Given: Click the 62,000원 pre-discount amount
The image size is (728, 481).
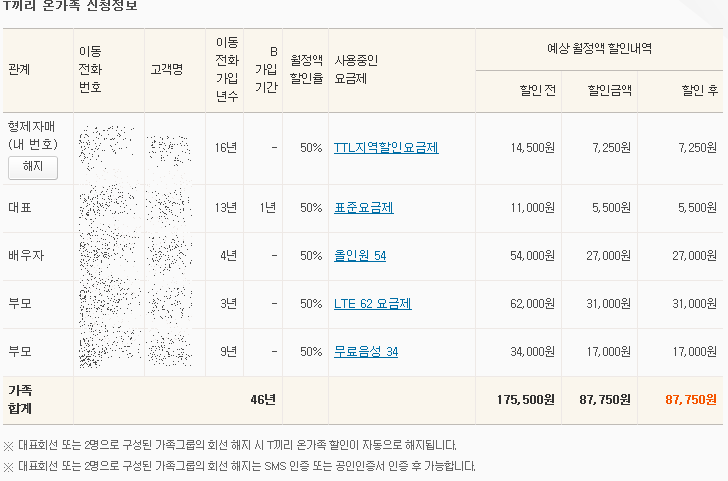Looking at the screenshot, I should [532, 304].
